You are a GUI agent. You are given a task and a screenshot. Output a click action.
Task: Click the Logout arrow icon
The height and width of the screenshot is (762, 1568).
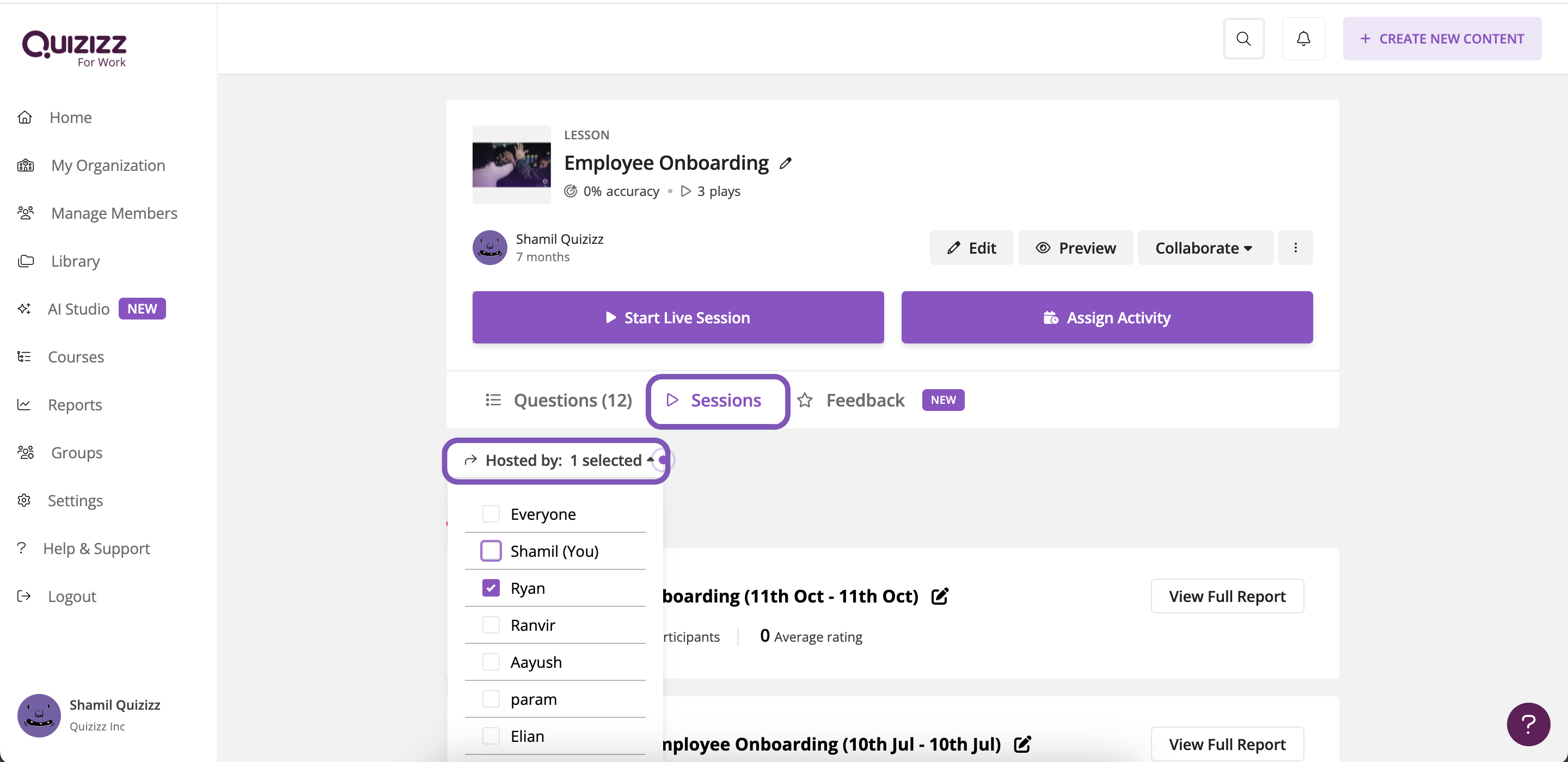point(24,597)
